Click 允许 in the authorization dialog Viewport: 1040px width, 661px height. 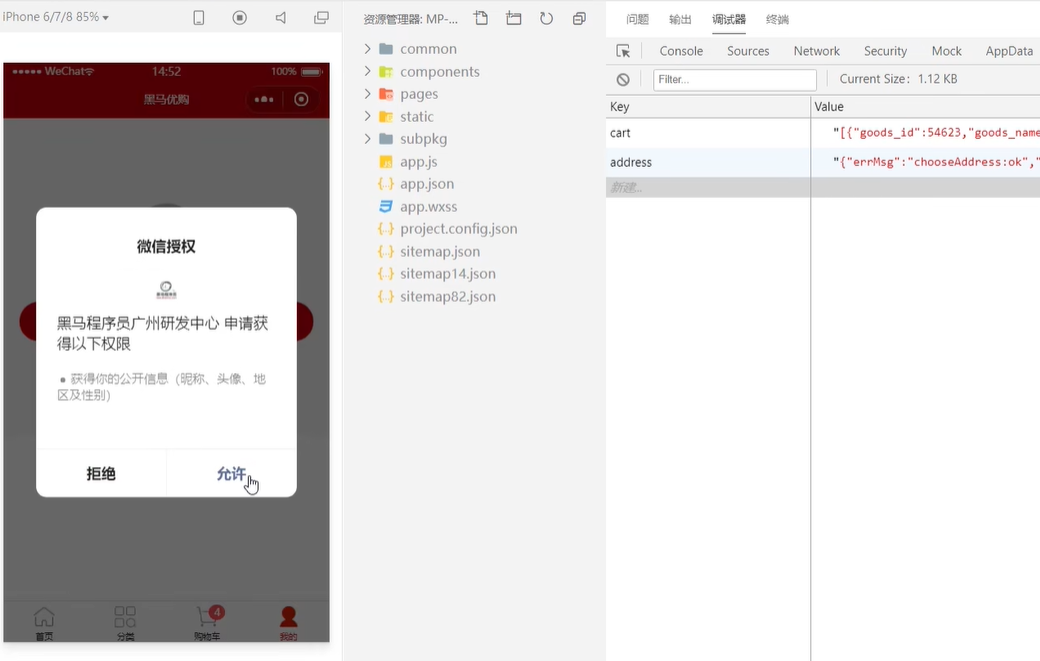coord(231,473)
